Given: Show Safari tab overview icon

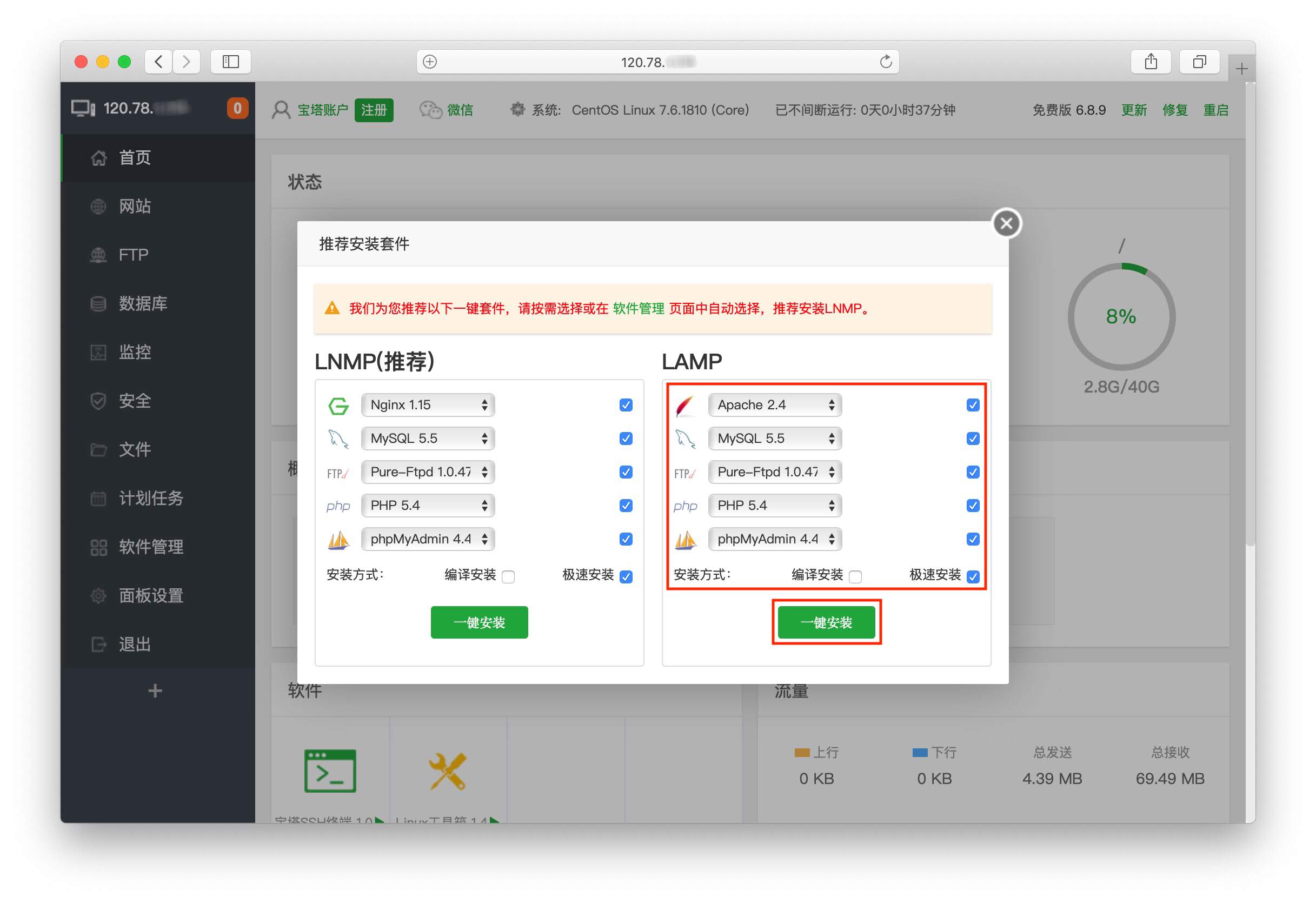Looking at the screenshot, I should pos(1199,62).
